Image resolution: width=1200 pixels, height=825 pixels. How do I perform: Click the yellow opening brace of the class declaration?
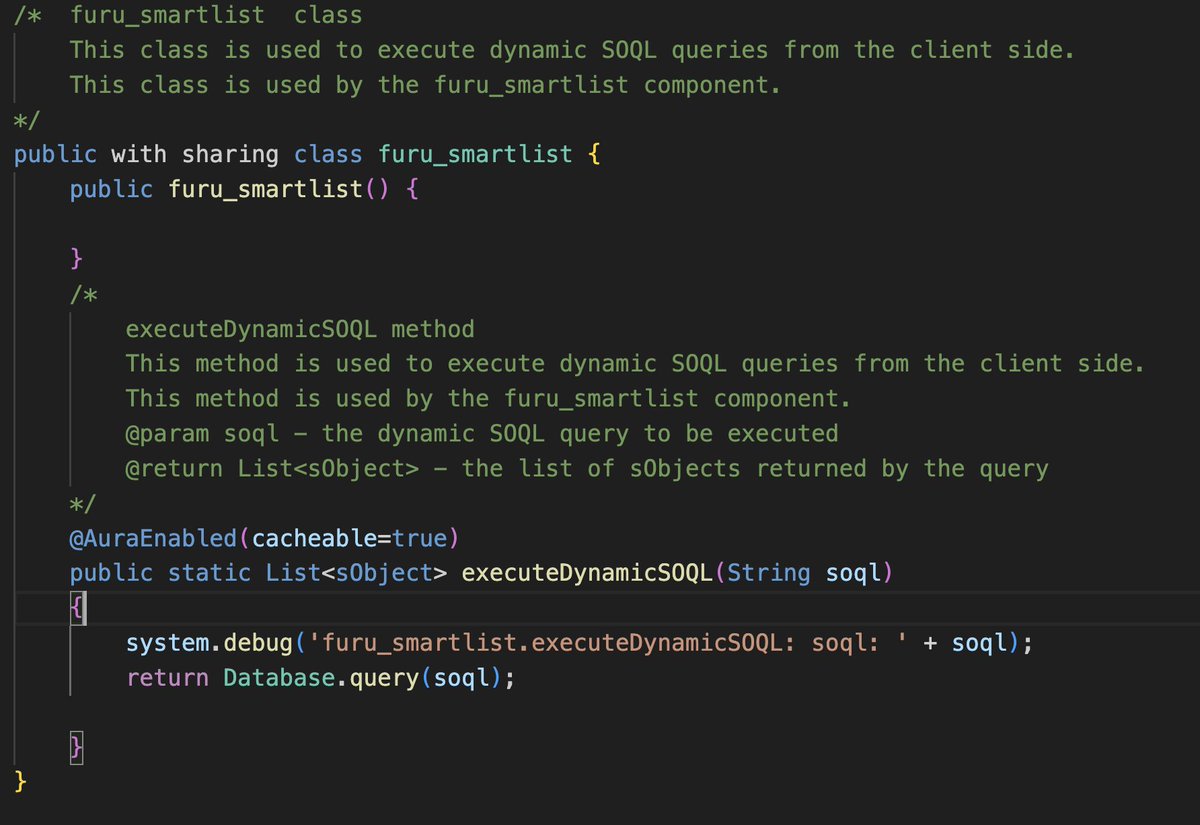pyautogui.click(x=595, y=155)
